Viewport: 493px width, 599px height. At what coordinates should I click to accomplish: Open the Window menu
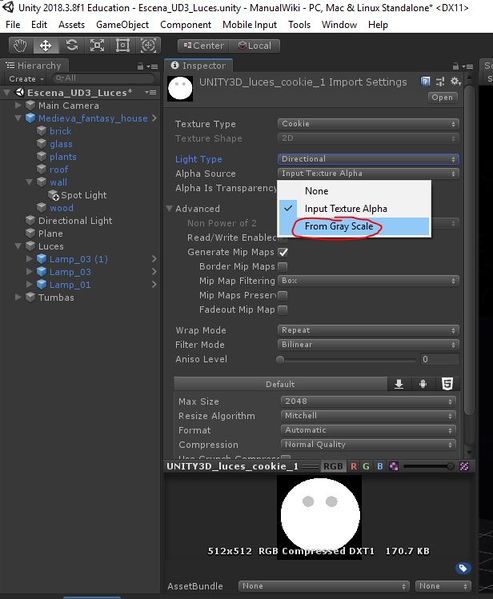point(339,25)
